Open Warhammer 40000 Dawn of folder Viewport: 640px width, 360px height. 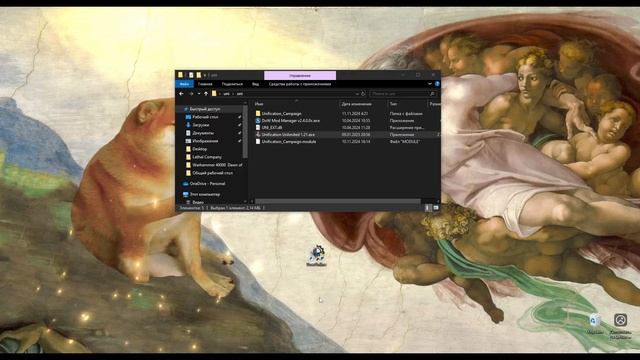217,165
